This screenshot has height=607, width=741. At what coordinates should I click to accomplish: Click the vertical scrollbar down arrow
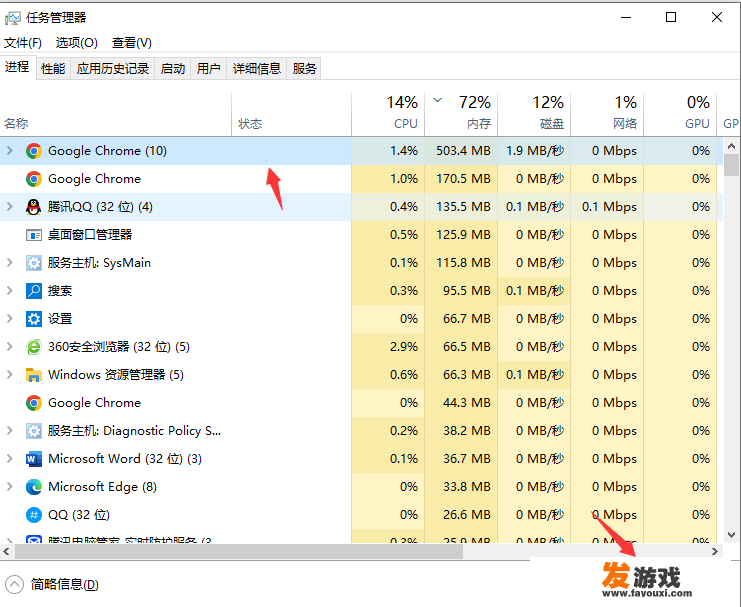point(732,535)
